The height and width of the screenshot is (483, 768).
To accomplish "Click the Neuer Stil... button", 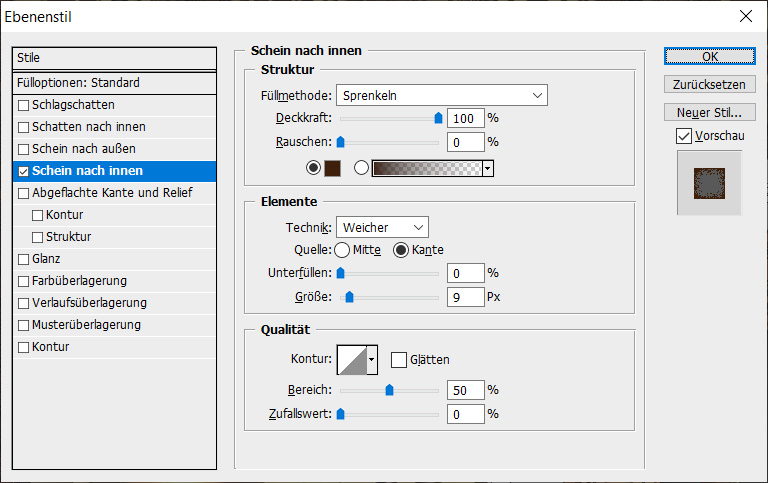I will [709, 112].
